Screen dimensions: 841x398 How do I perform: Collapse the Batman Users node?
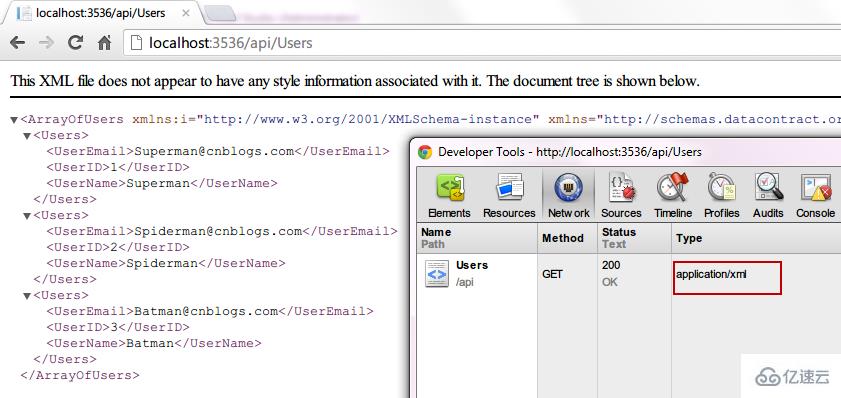pos(27,296)
